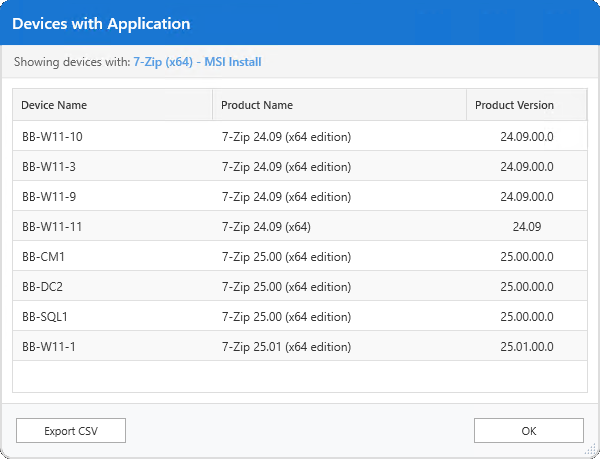600x459 pixels.
Task: Click version cell 25.01.00.0
Action: (x=527, y=347)
